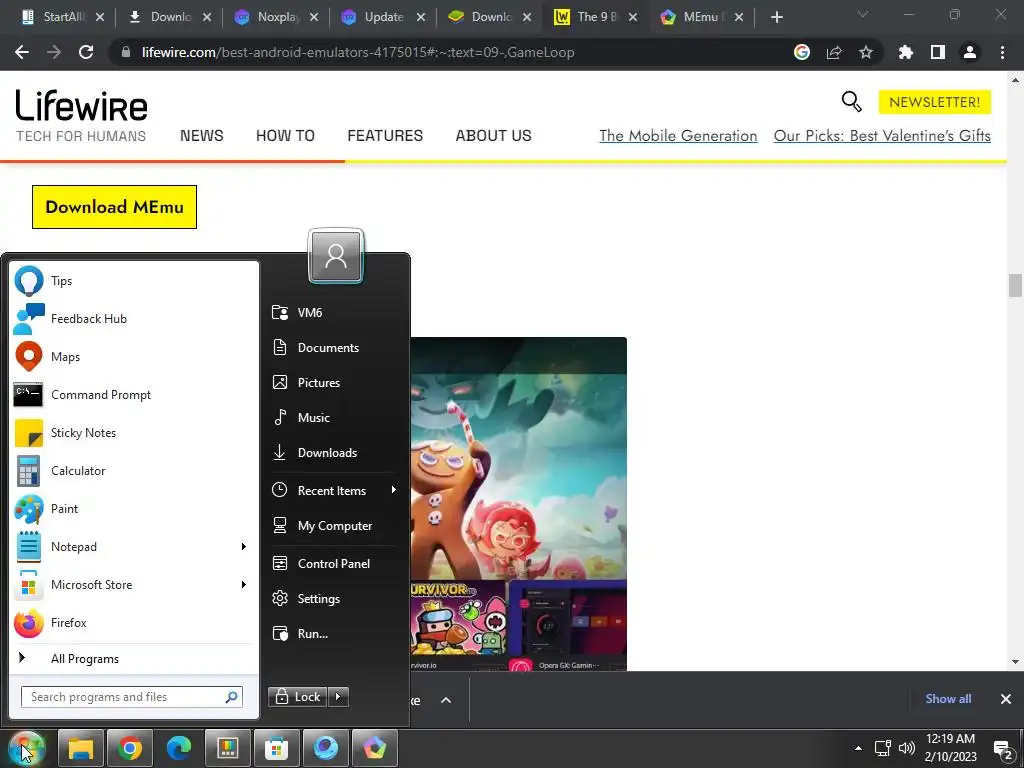Expand the download item chevron
The width and height of the screenshot is (1024, 768).
click(x=446, y=700)
